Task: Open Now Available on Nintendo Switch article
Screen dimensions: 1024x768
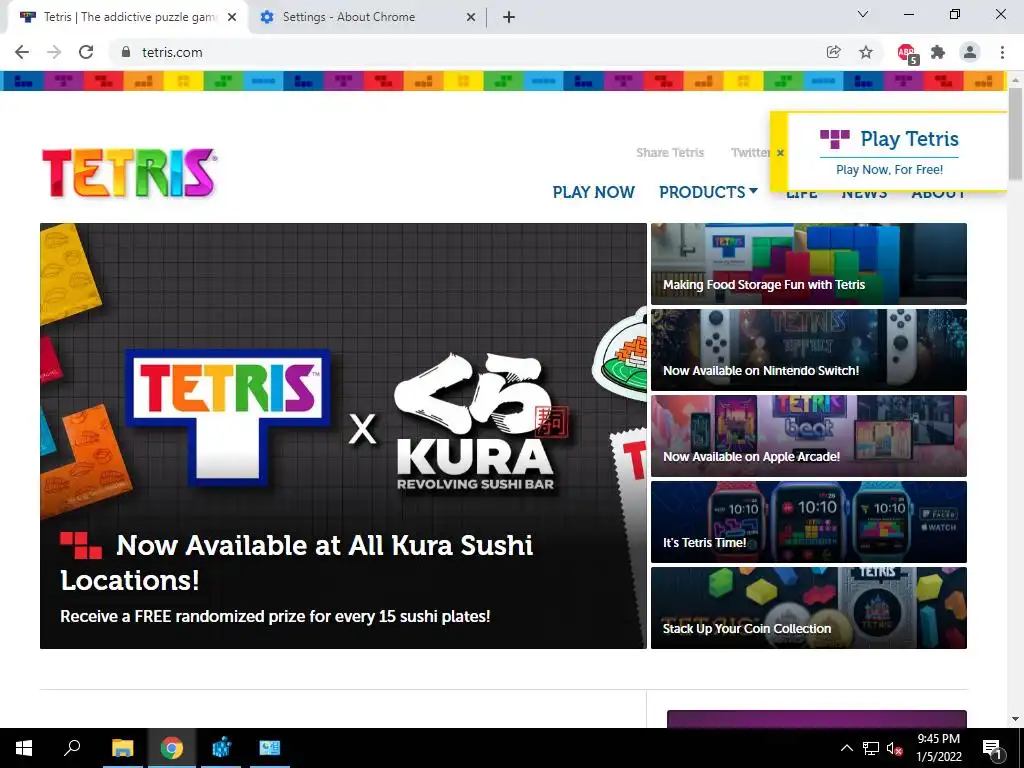Action: [808, 350]
